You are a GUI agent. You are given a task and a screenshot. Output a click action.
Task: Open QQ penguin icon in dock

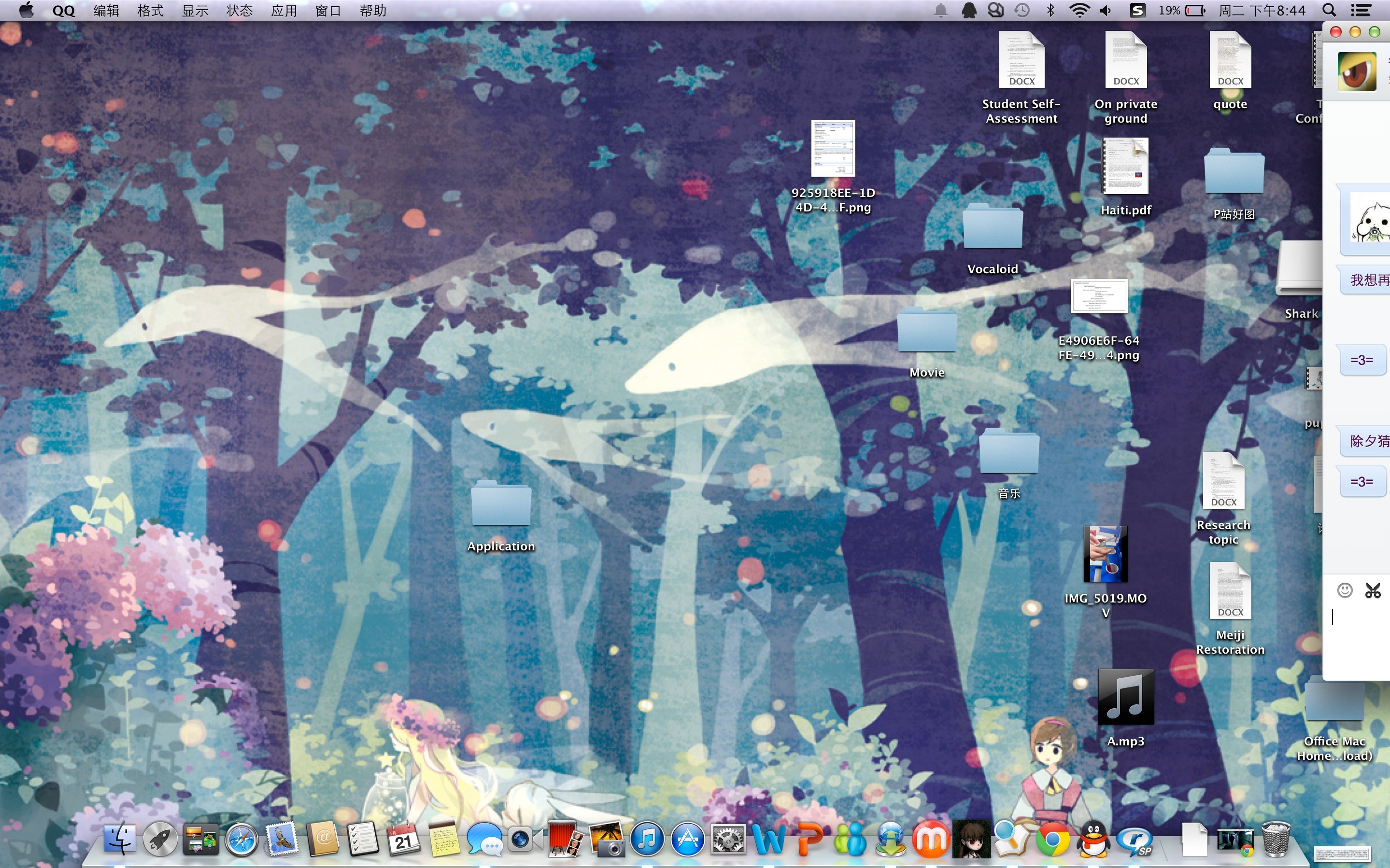(x=1093, y=840)
